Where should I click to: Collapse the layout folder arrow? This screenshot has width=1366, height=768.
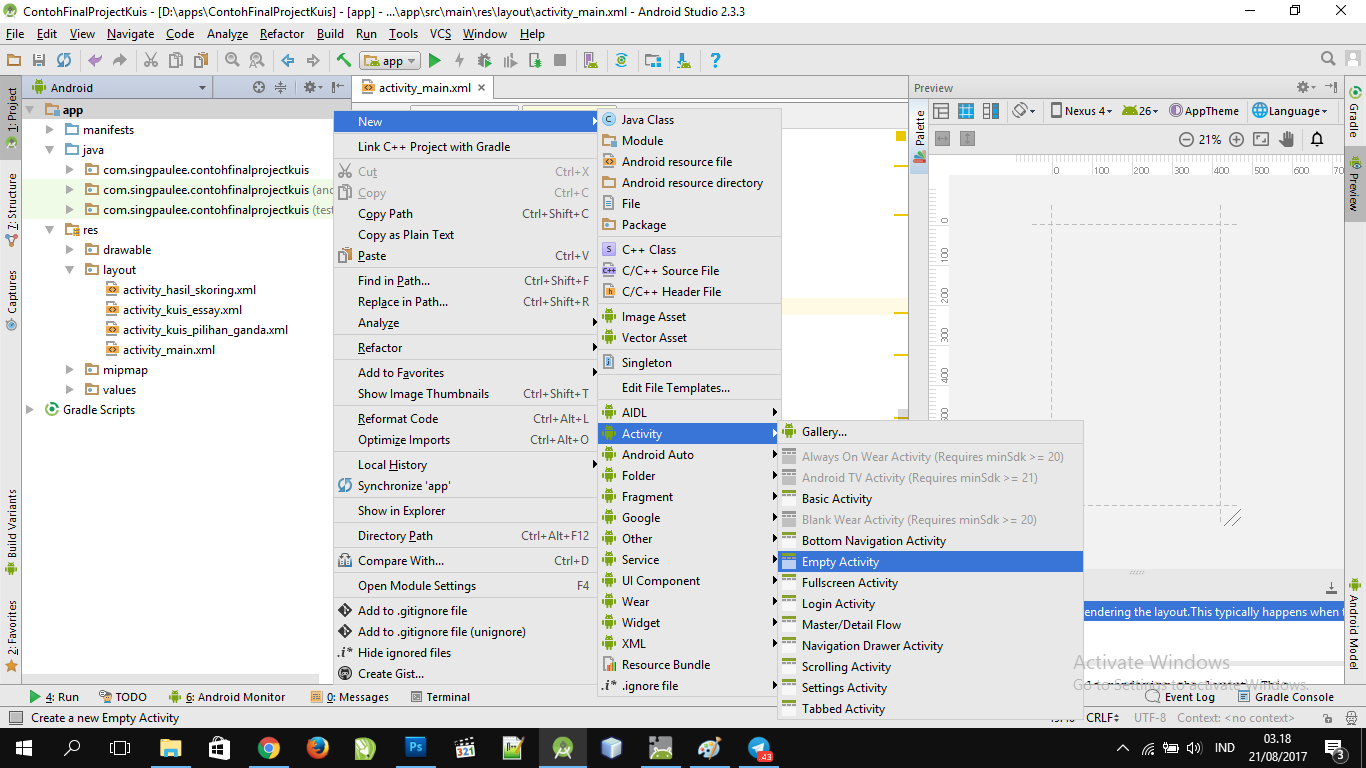(69, 270)
